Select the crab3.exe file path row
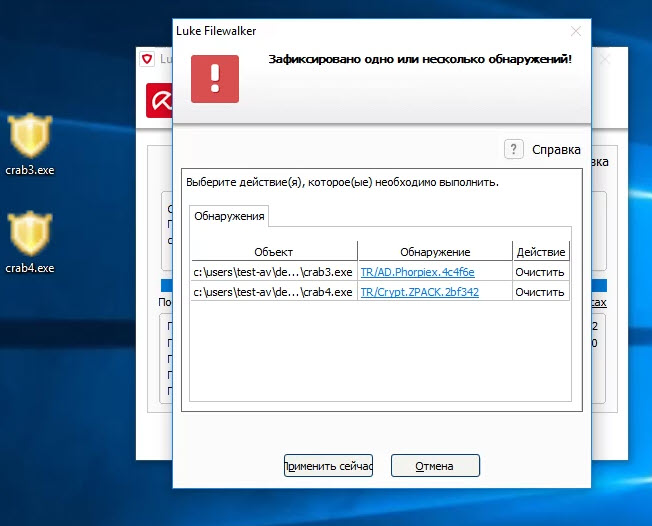Image resolution: width=652 pixels, height=526 pixels. coord(273,272)
